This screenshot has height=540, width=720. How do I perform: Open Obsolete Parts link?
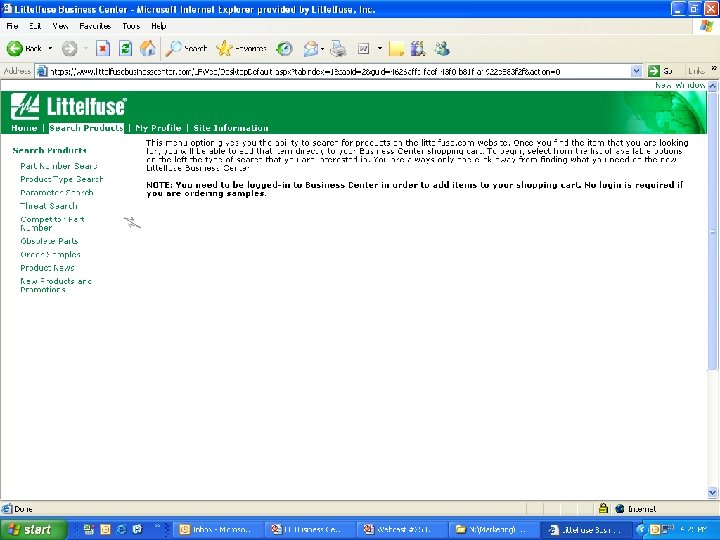coord(49,241)
